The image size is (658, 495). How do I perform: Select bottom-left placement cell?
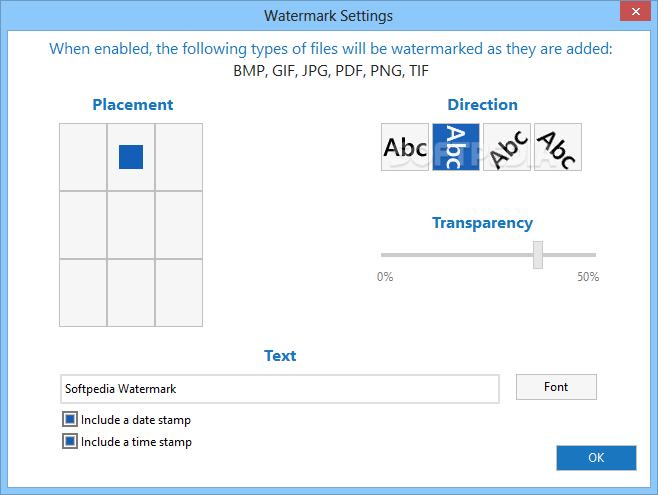[x=83, y=293]
